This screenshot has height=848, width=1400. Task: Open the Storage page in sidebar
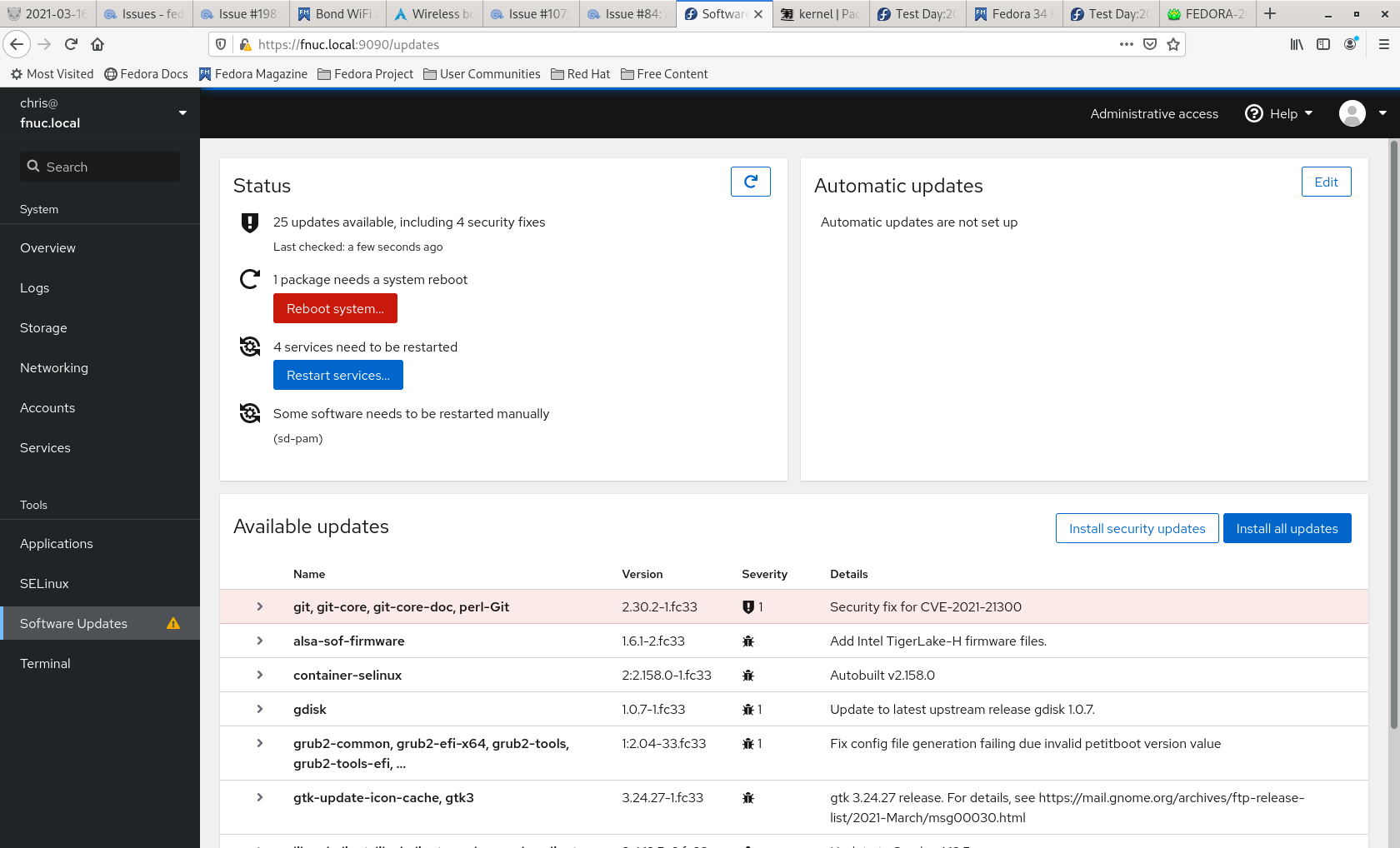tap(100, 327)
